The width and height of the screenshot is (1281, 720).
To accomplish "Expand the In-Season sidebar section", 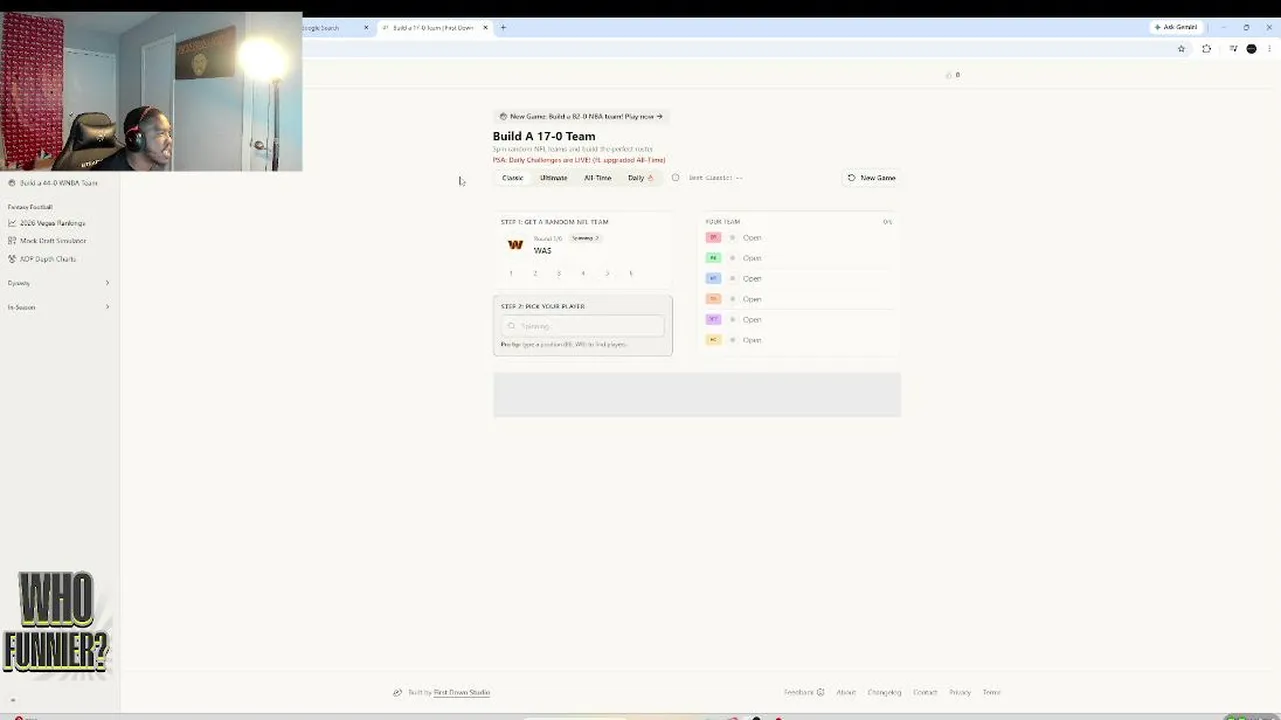I will point(58,307).
